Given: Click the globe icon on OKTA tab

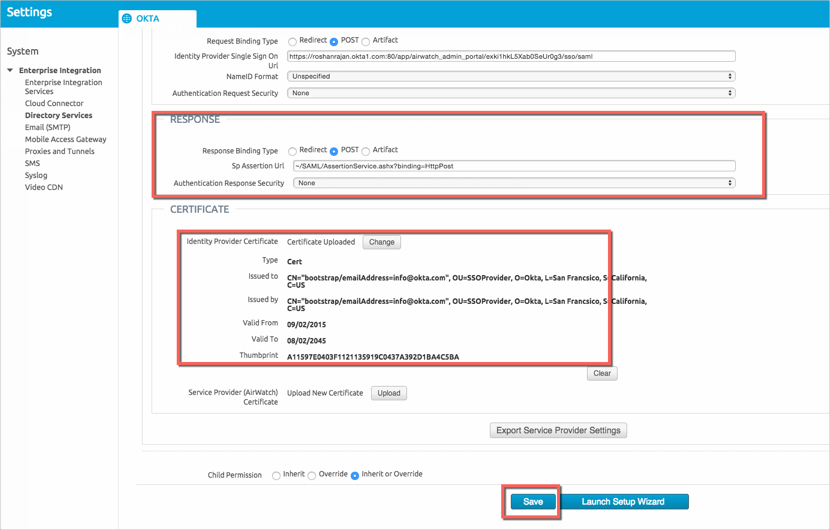Looking at the screenshot, I should pyautogui.click(x=127, y=18).
